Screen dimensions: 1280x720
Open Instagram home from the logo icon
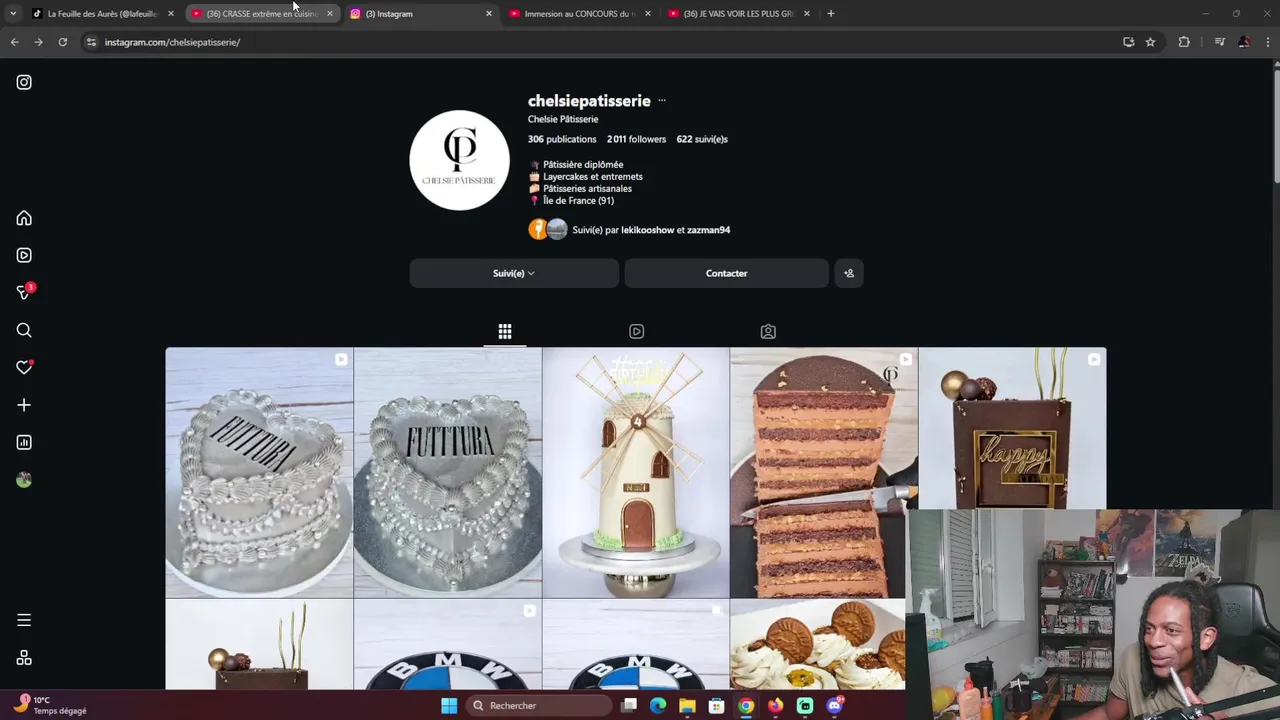tap(24, 82)
